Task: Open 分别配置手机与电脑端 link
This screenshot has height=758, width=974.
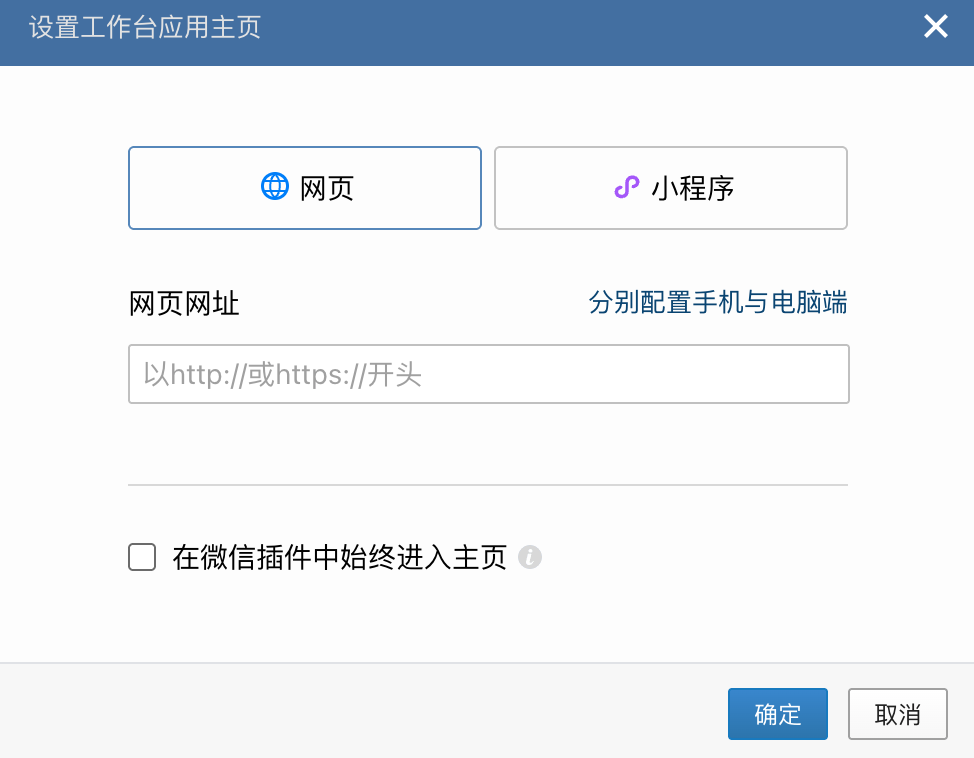Action: (717, 302)
